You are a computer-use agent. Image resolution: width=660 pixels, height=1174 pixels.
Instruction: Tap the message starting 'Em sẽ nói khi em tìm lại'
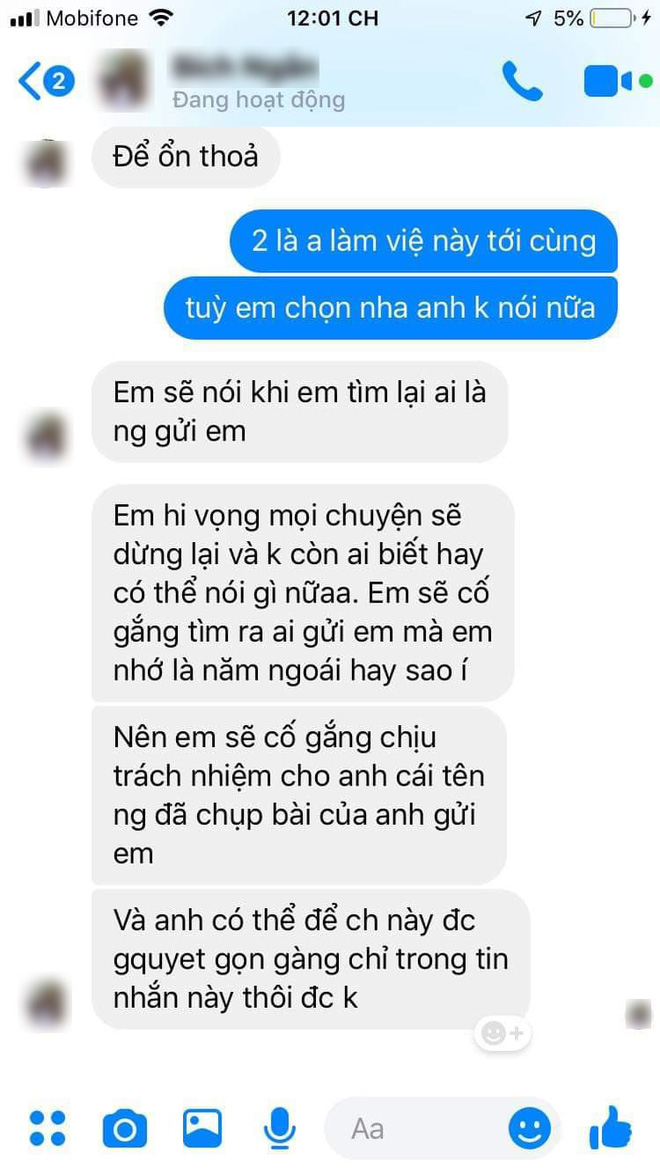[300, 412]
